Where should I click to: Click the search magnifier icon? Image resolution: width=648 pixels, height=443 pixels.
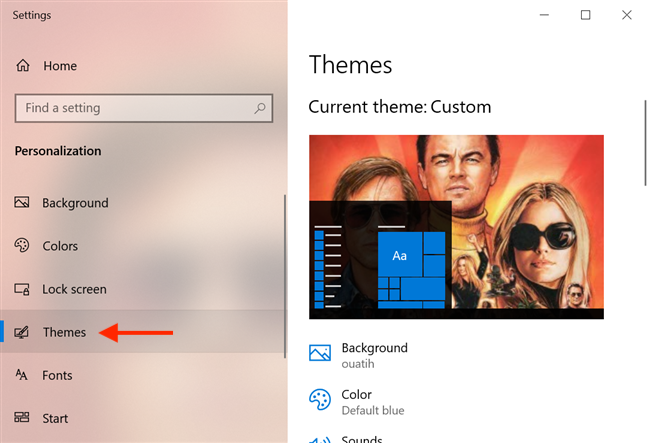pyautogui.click(x=260, y=108)
